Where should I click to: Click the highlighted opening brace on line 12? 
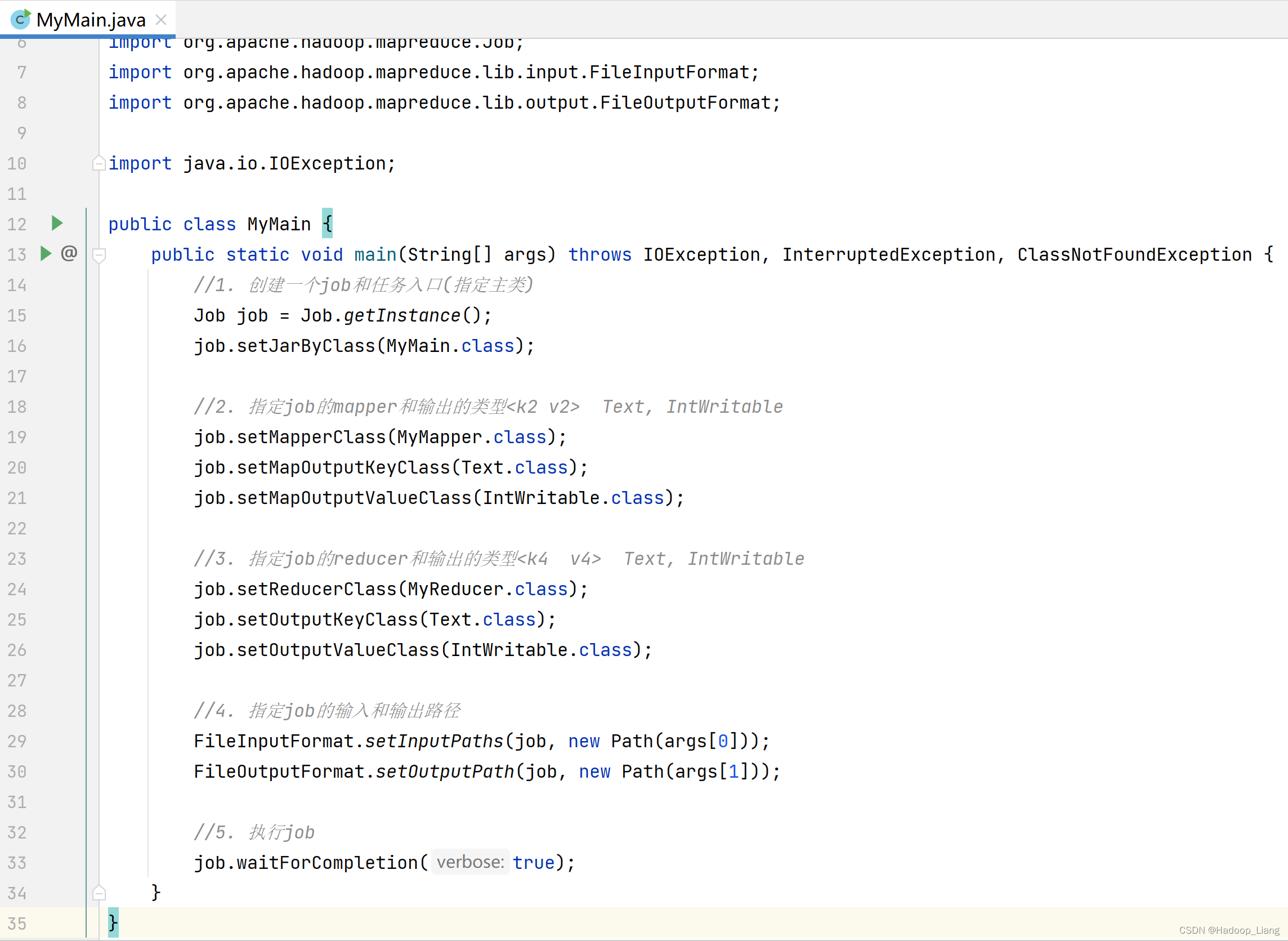[x=328, y=222]
